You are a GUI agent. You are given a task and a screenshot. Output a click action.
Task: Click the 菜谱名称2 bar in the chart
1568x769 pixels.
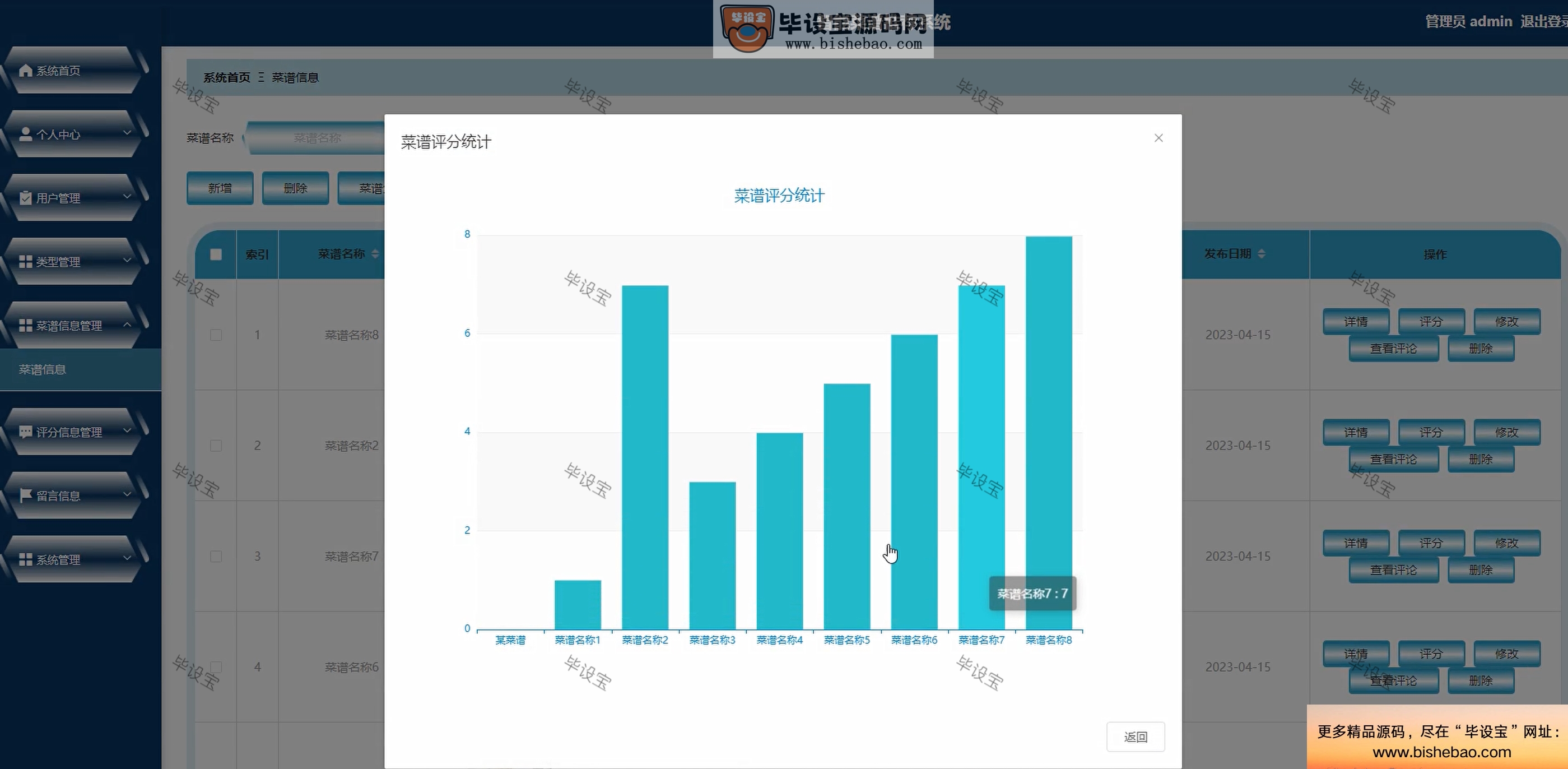(x=645, y=457)
